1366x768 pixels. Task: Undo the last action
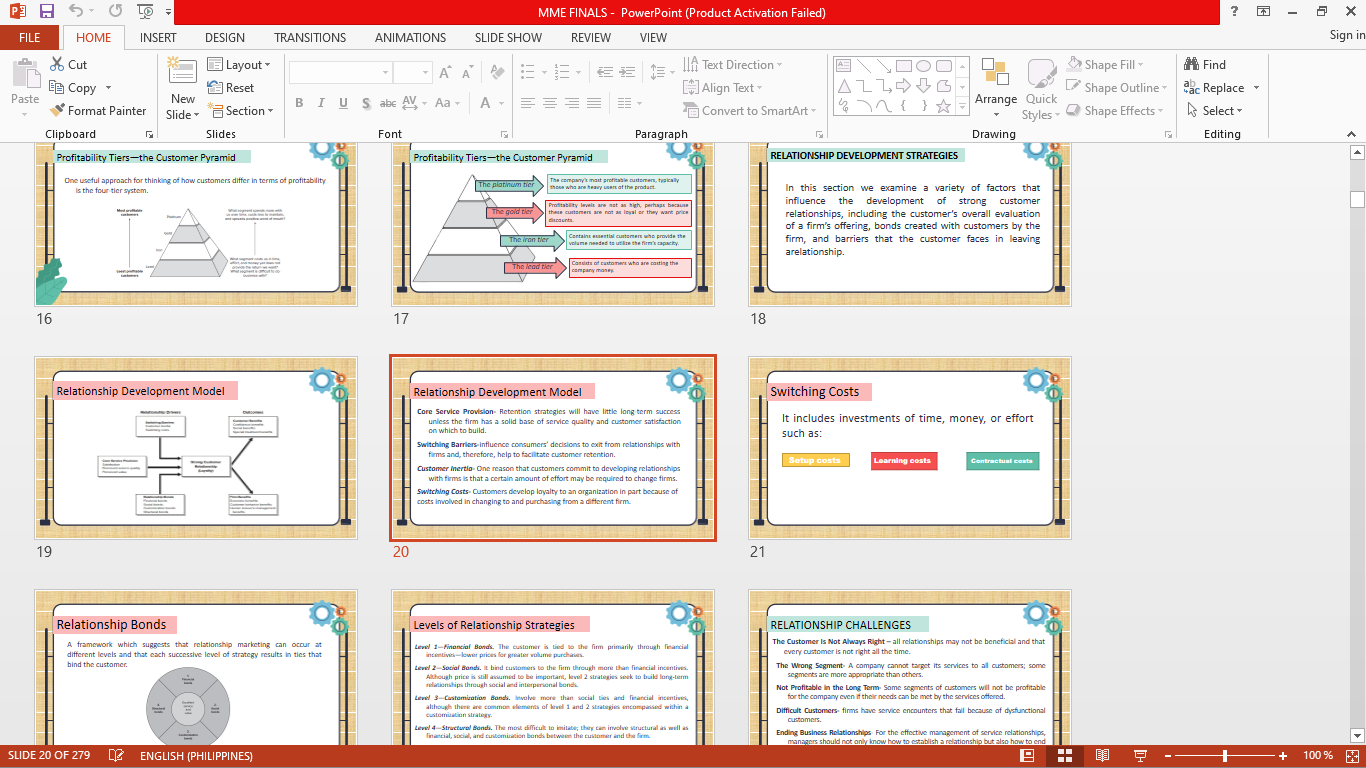(x=78, y=12)
